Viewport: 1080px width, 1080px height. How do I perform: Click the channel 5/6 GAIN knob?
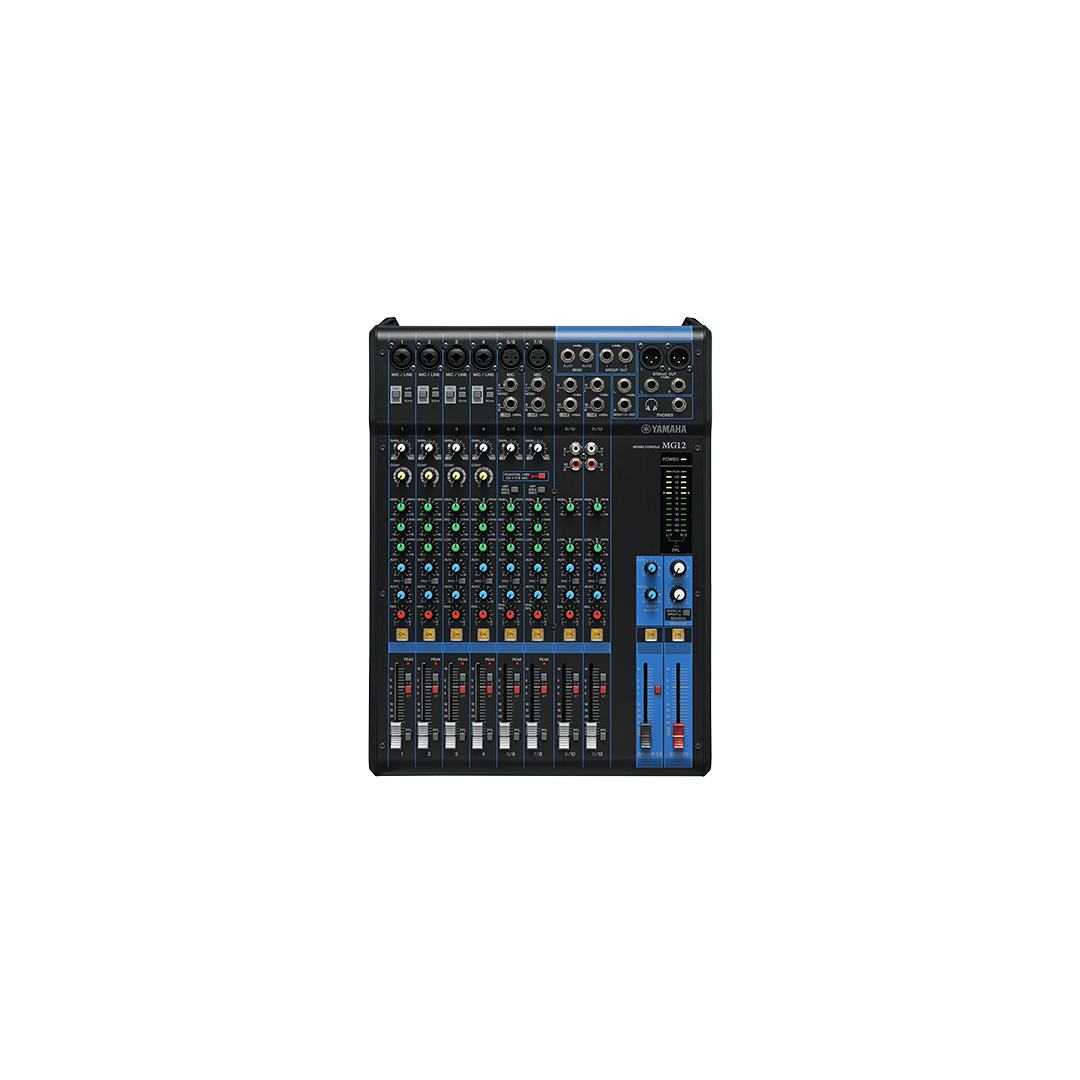[510, 448]
